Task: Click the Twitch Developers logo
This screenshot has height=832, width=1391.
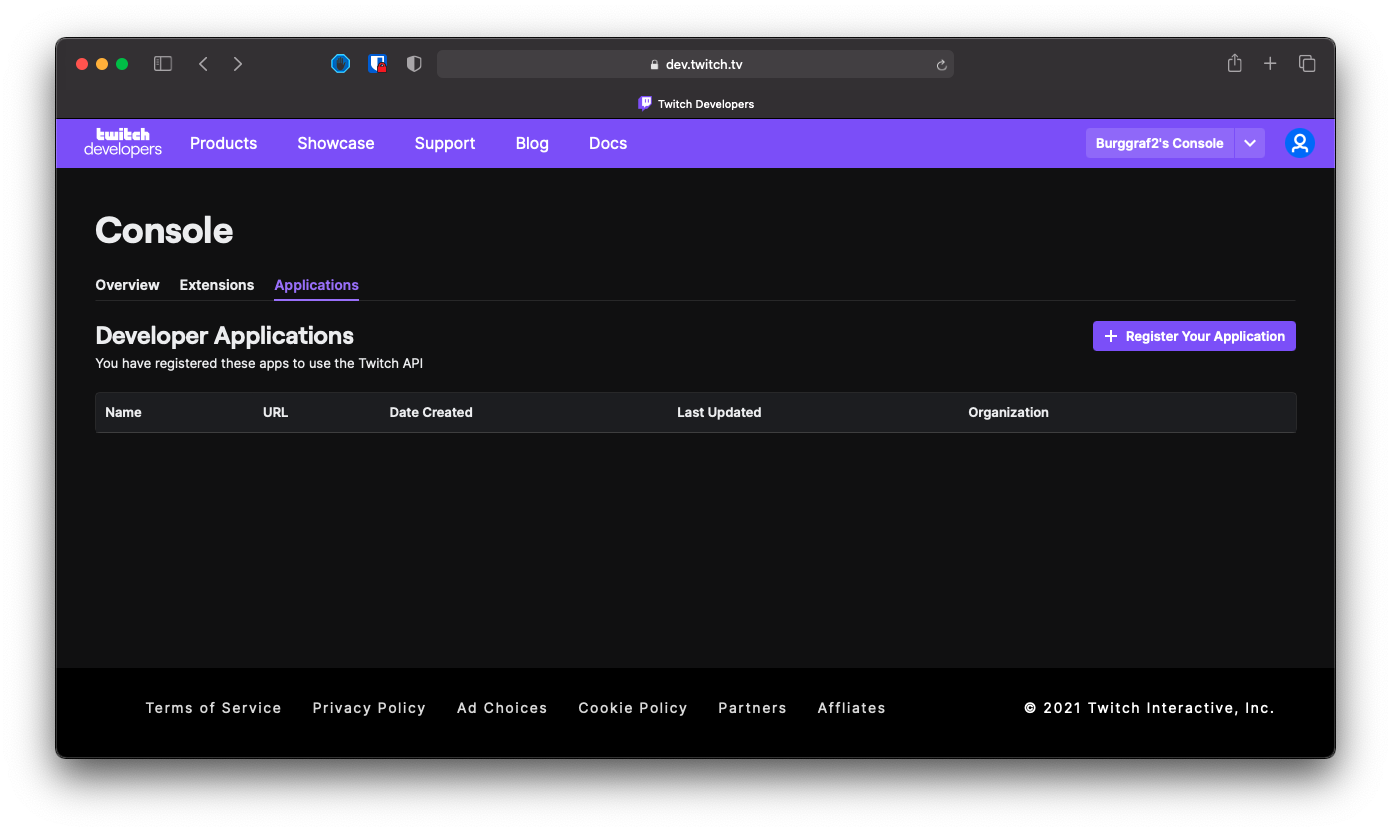Action: click(122, 143)
